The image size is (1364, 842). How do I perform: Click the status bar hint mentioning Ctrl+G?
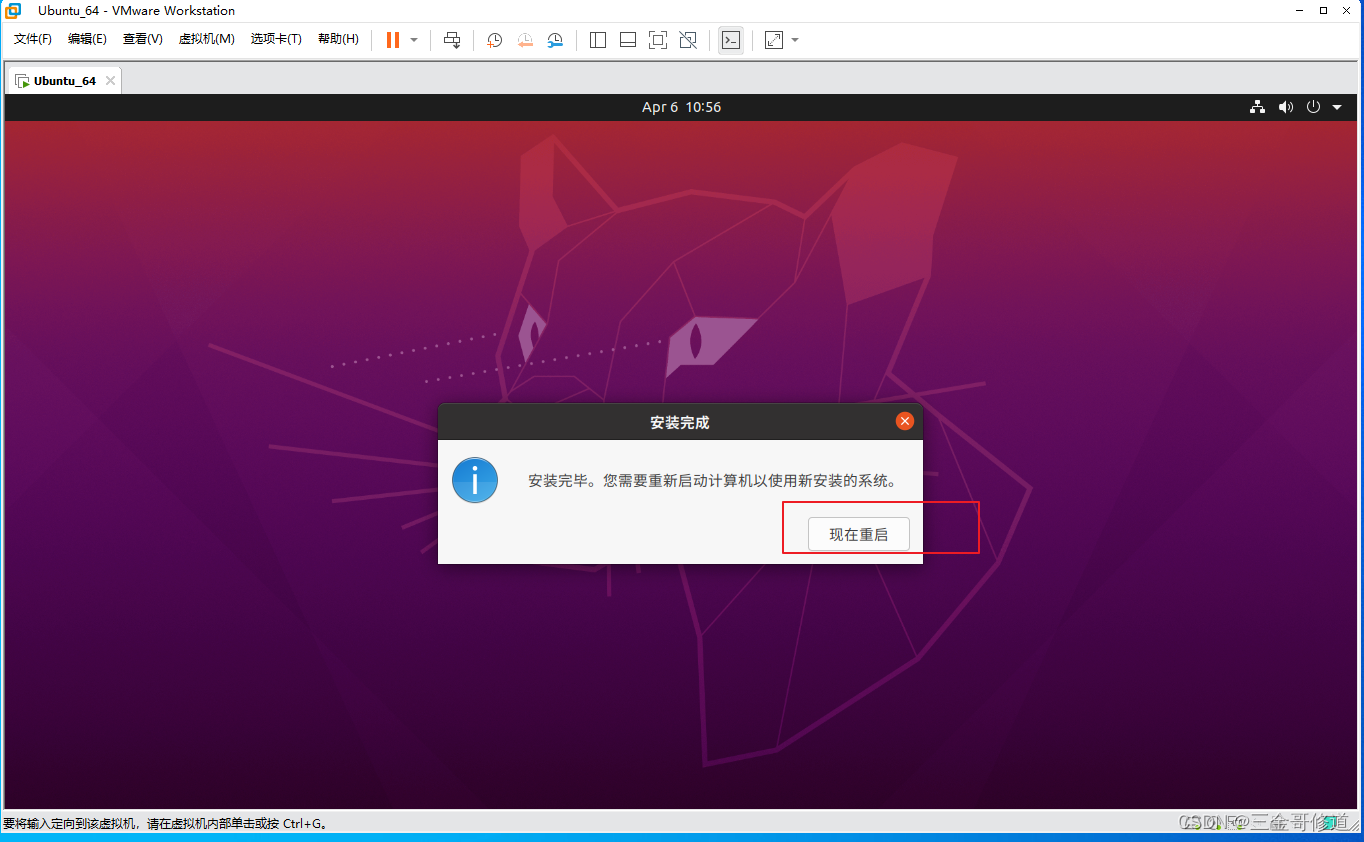point(166,824)
